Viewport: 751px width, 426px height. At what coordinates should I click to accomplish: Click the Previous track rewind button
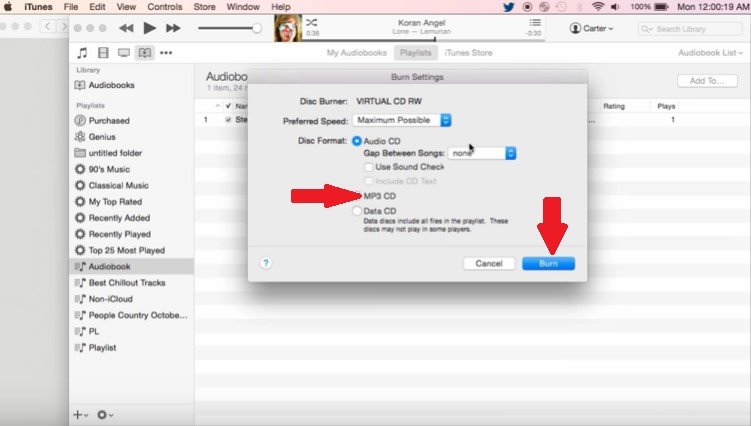click(126, 28)
